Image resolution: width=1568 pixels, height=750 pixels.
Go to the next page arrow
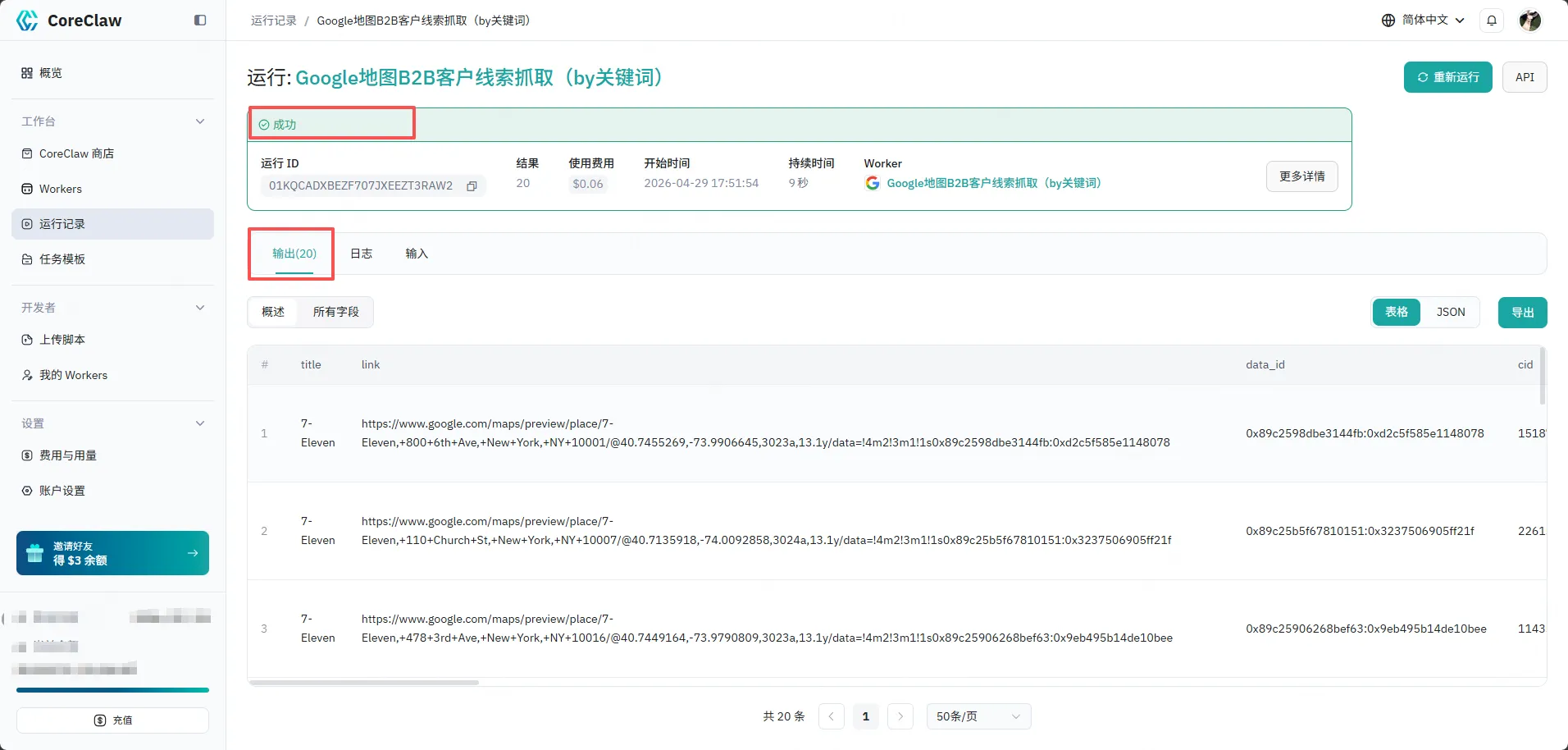pos(900,716)
